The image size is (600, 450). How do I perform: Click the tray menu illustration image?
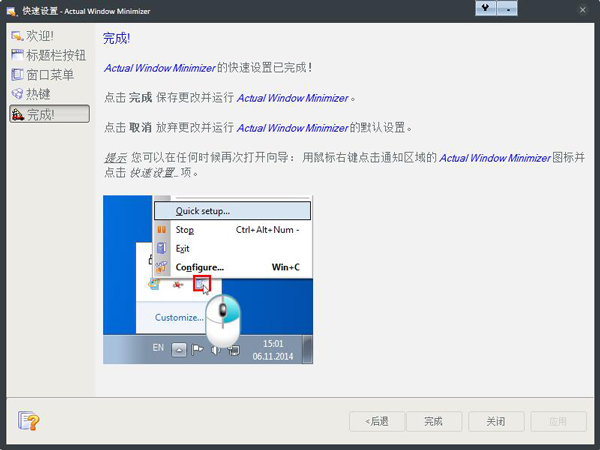pyautogui.click(x=208, y=279)
